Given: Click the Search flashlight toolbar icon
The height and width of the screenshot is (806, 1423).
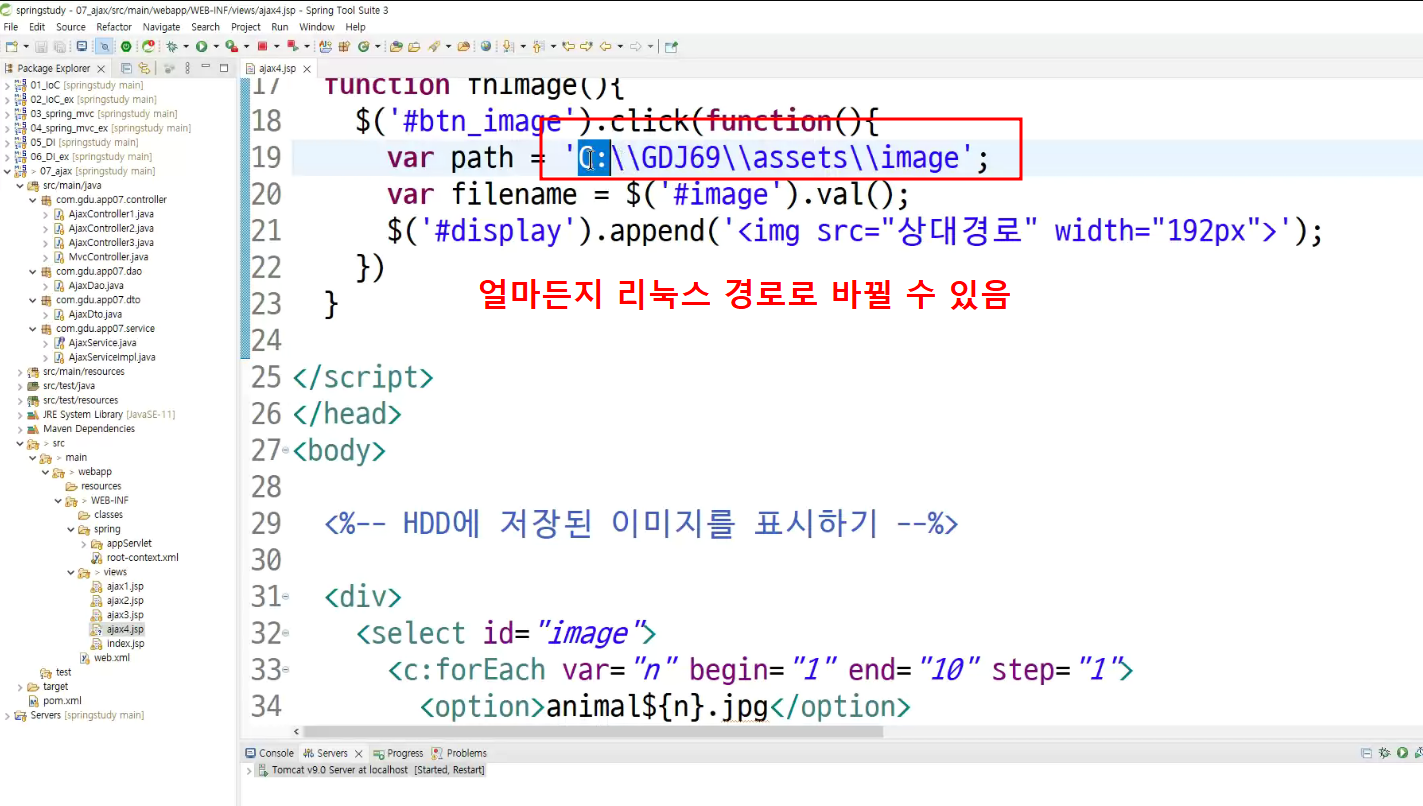Looking at the screenshot, I should (x=433, y=46).
